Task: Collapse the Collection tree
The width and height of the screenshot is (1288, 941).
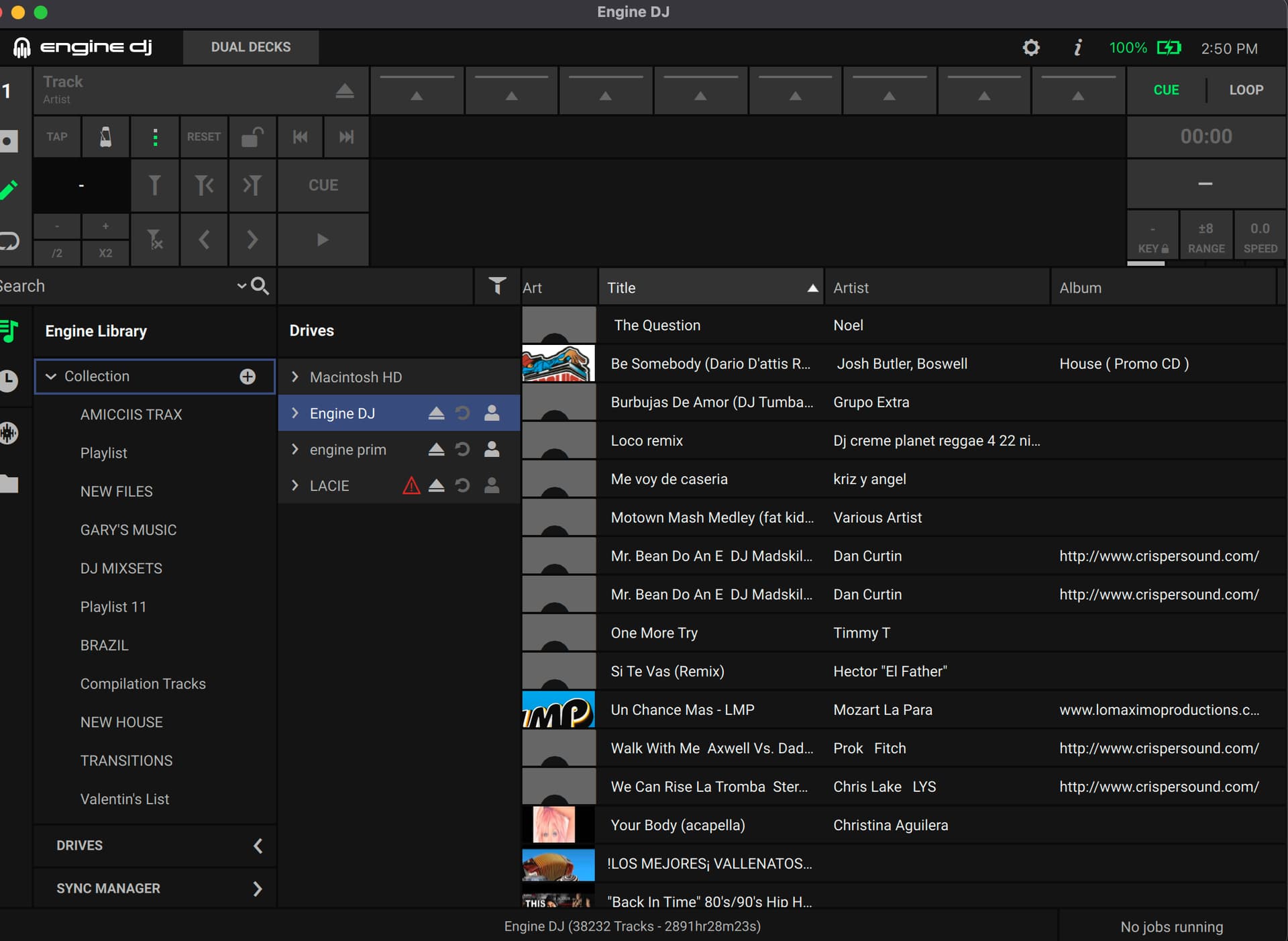Action: coord(51,377)
